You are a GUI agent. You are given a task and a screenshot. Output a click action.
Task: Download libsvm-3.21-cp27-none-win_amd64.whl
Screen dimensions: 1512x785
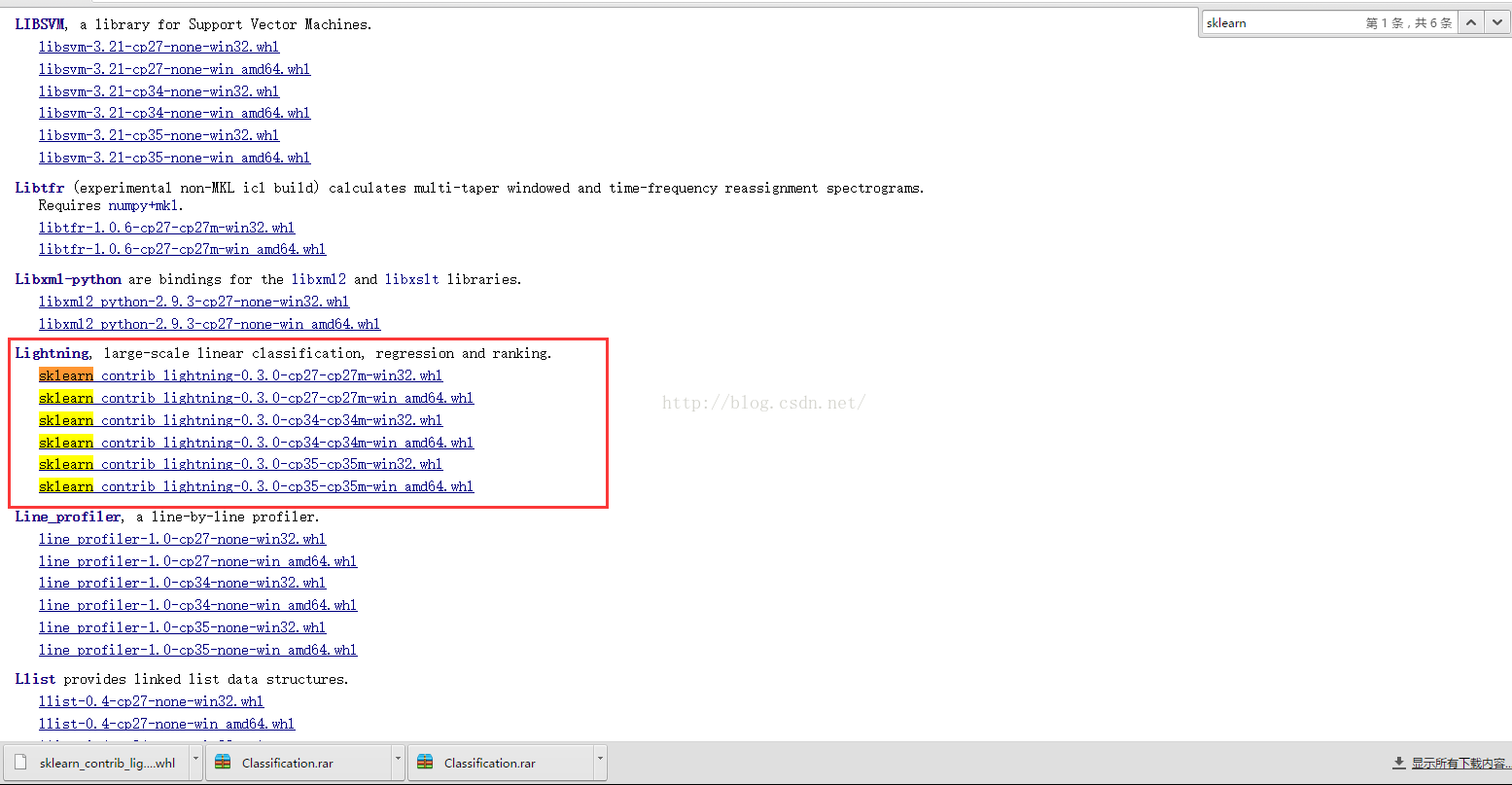pos(174,69)
